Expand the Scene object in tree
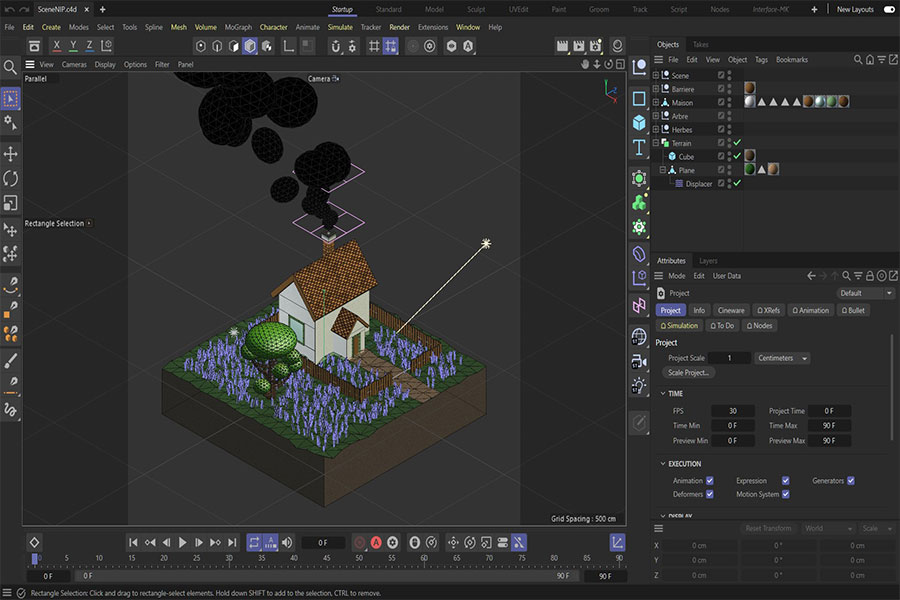This screenshot has width=900, height=600. coord(655,75)
